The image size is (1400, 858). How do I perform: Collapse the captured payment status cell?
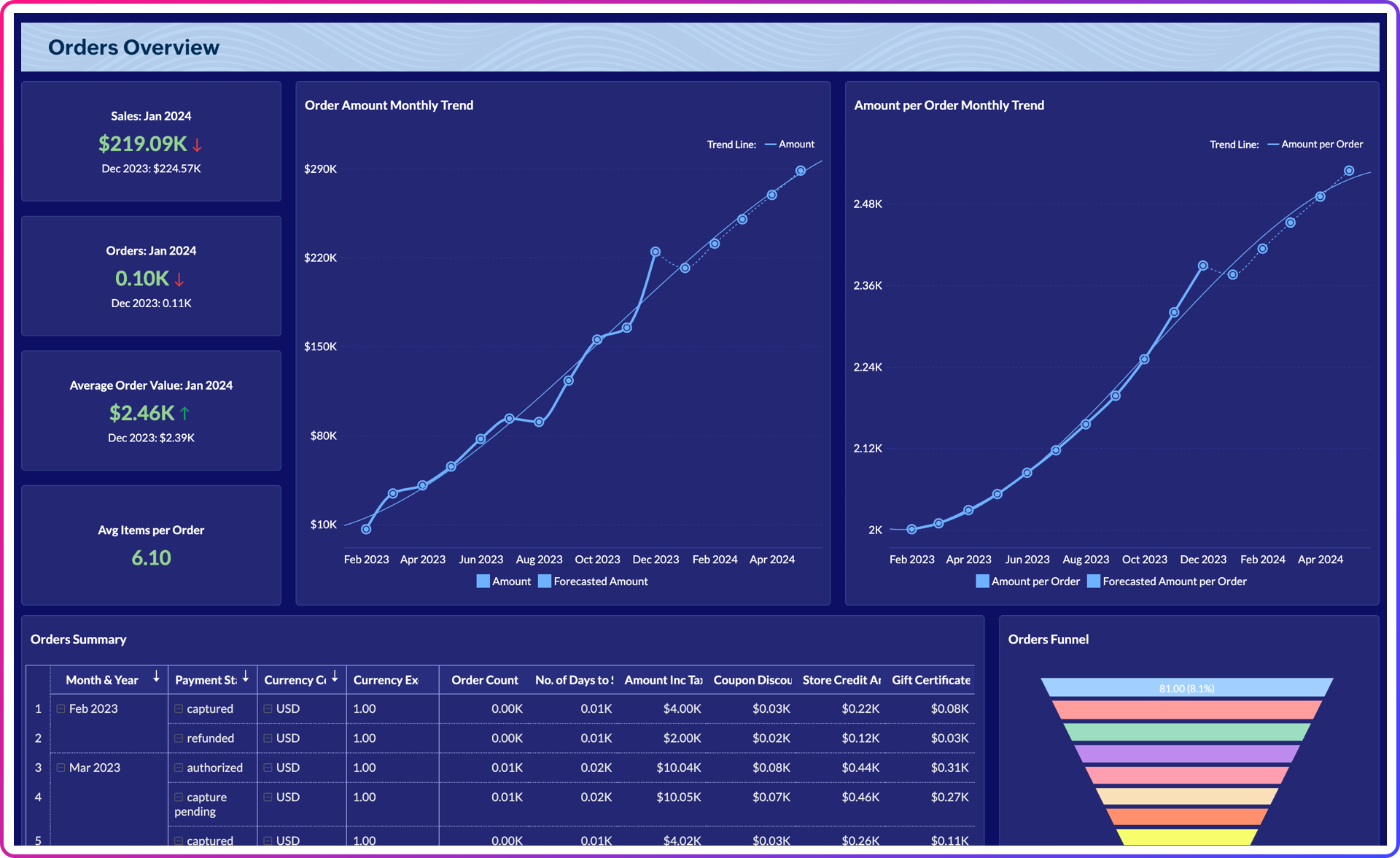(x=179, y=708)
